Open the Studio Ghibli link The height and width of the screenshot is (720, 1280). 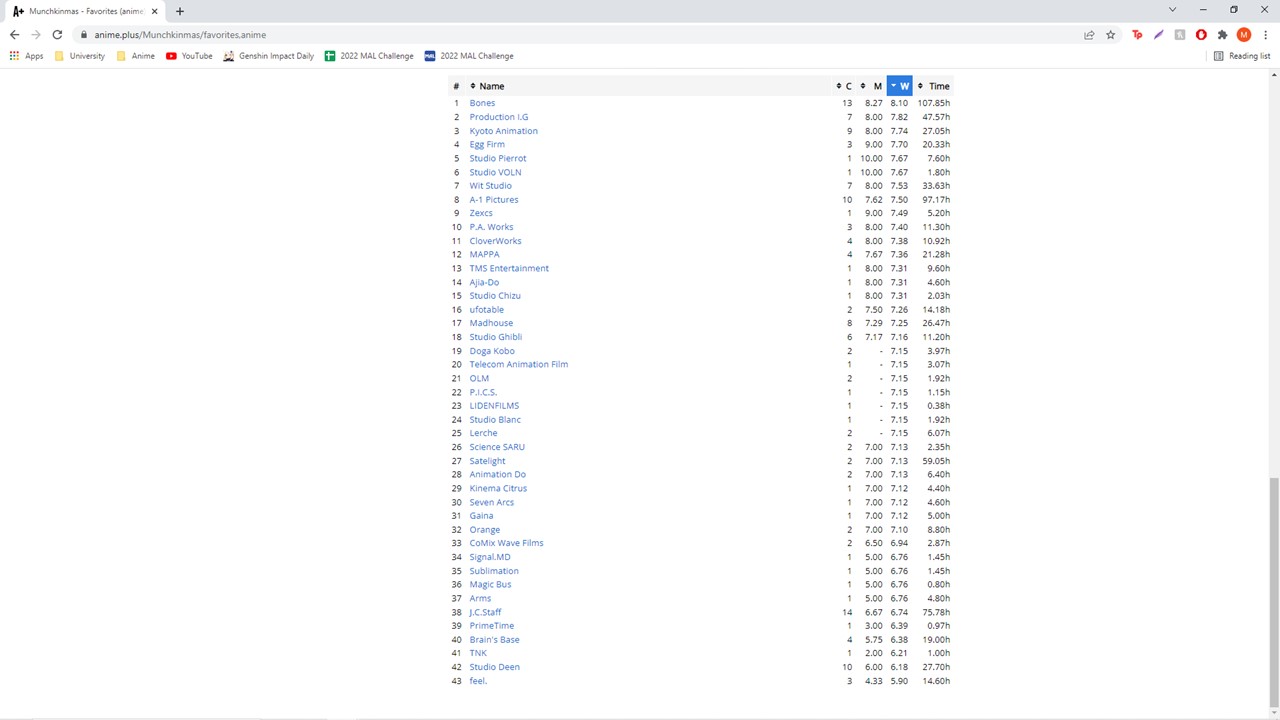495,337
